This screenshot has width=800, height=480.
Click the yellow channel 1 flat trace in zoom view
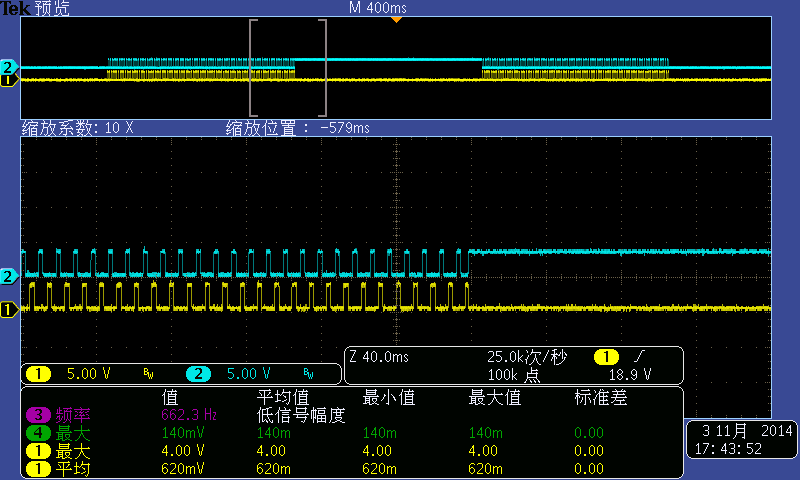point(620,308)
